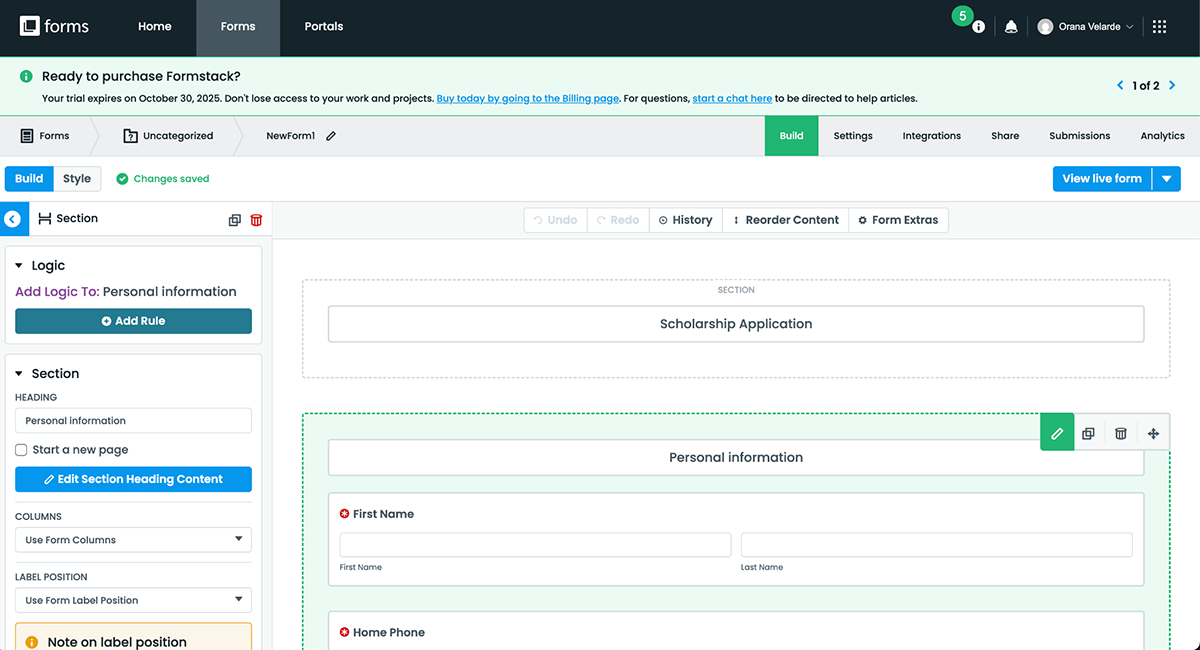Click the move handle icon on section
The image size is (1200, 650).
pyautogui.click(x=1153, y=433)
